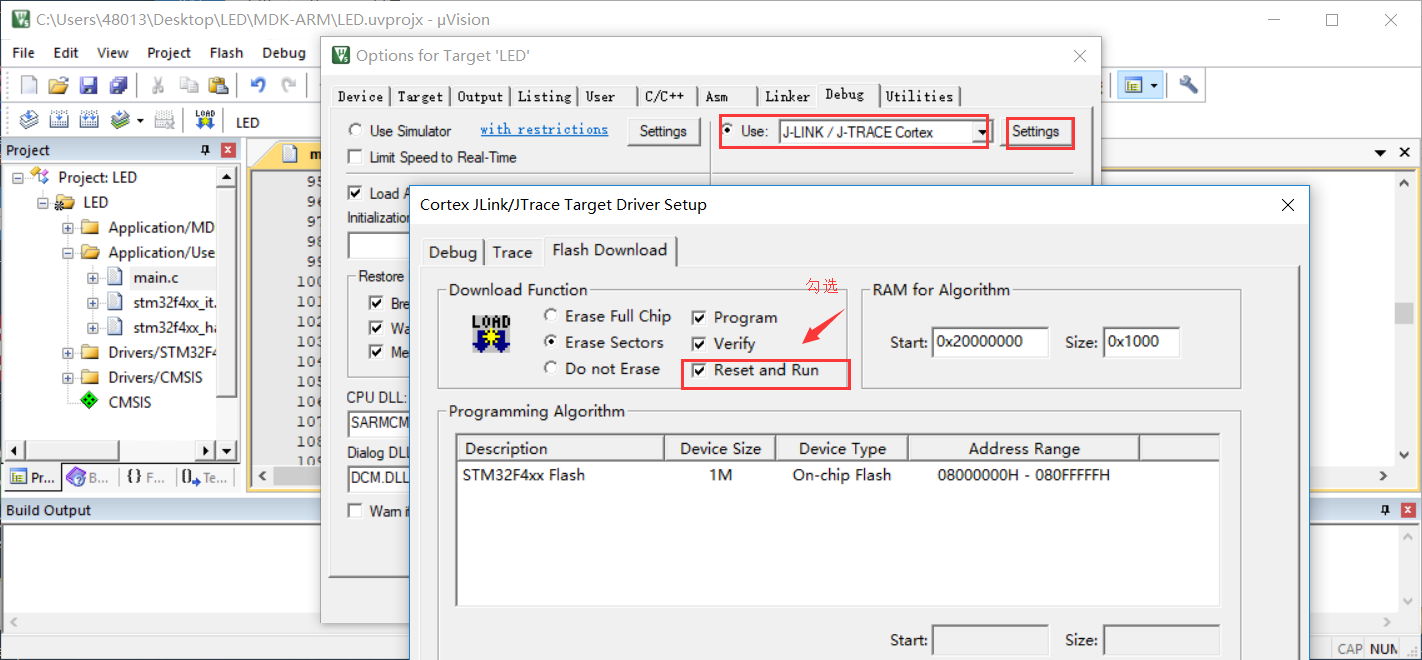Click the Copy icon in the toolbar

188,86
